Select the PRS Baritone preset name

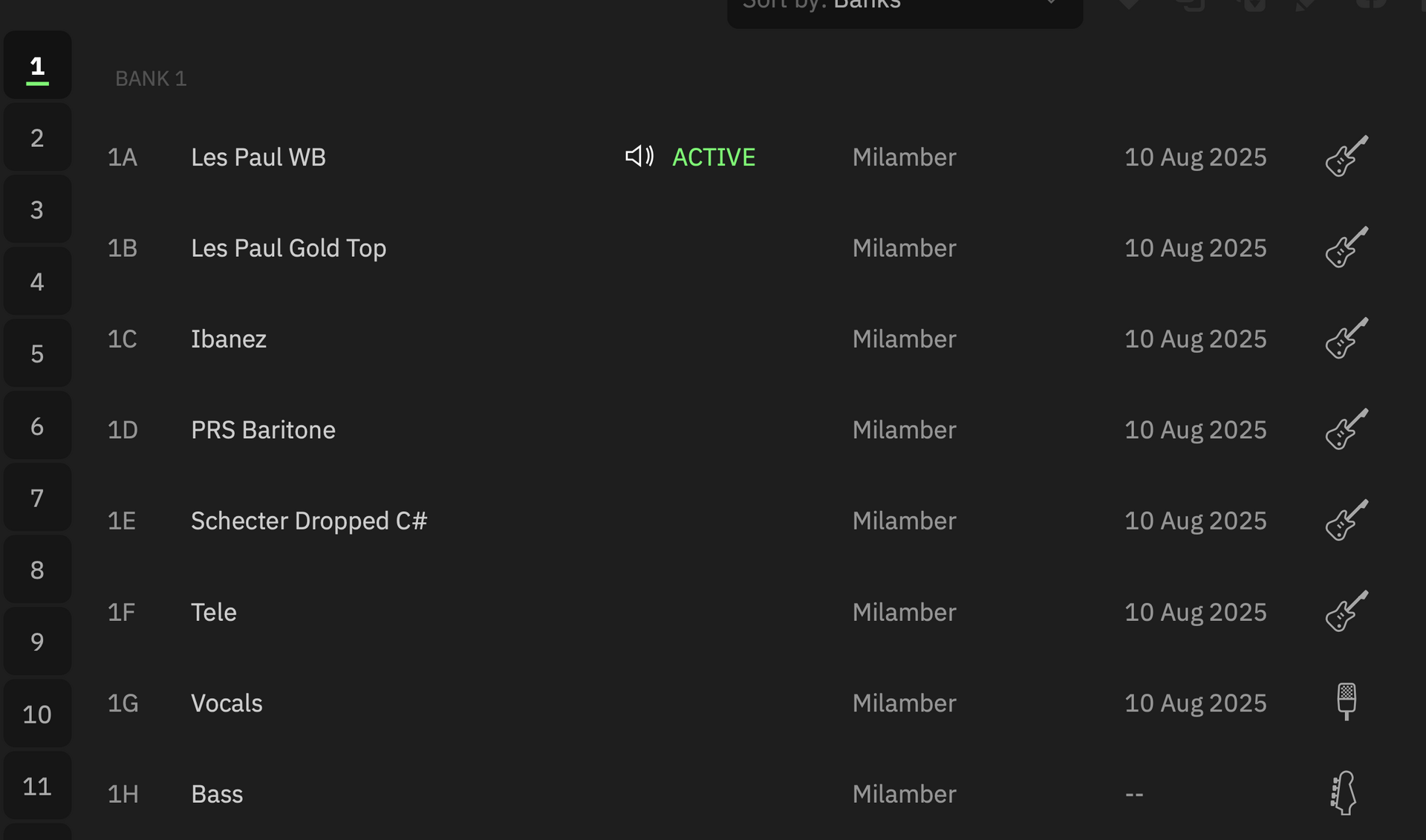point(263,430)
